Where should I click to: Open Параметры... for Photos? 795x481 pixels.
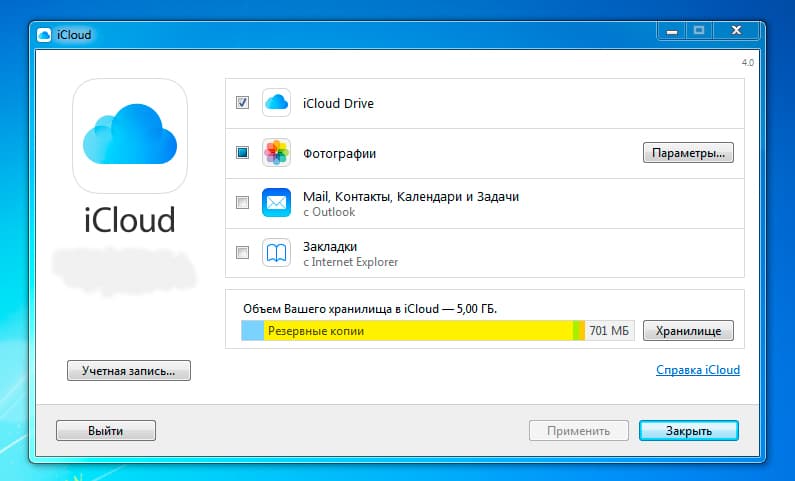(688, 153)
